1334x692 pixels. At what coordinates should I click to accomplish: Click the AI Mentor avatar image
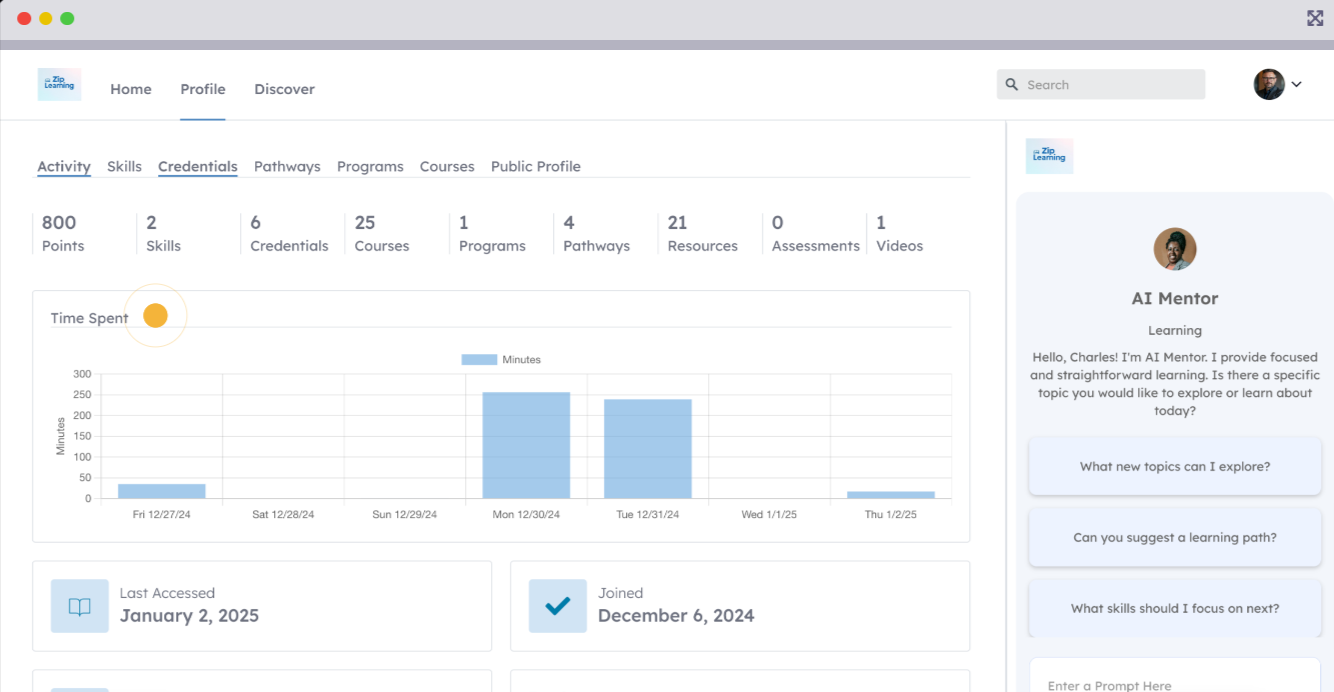[x=1174, y=249]
